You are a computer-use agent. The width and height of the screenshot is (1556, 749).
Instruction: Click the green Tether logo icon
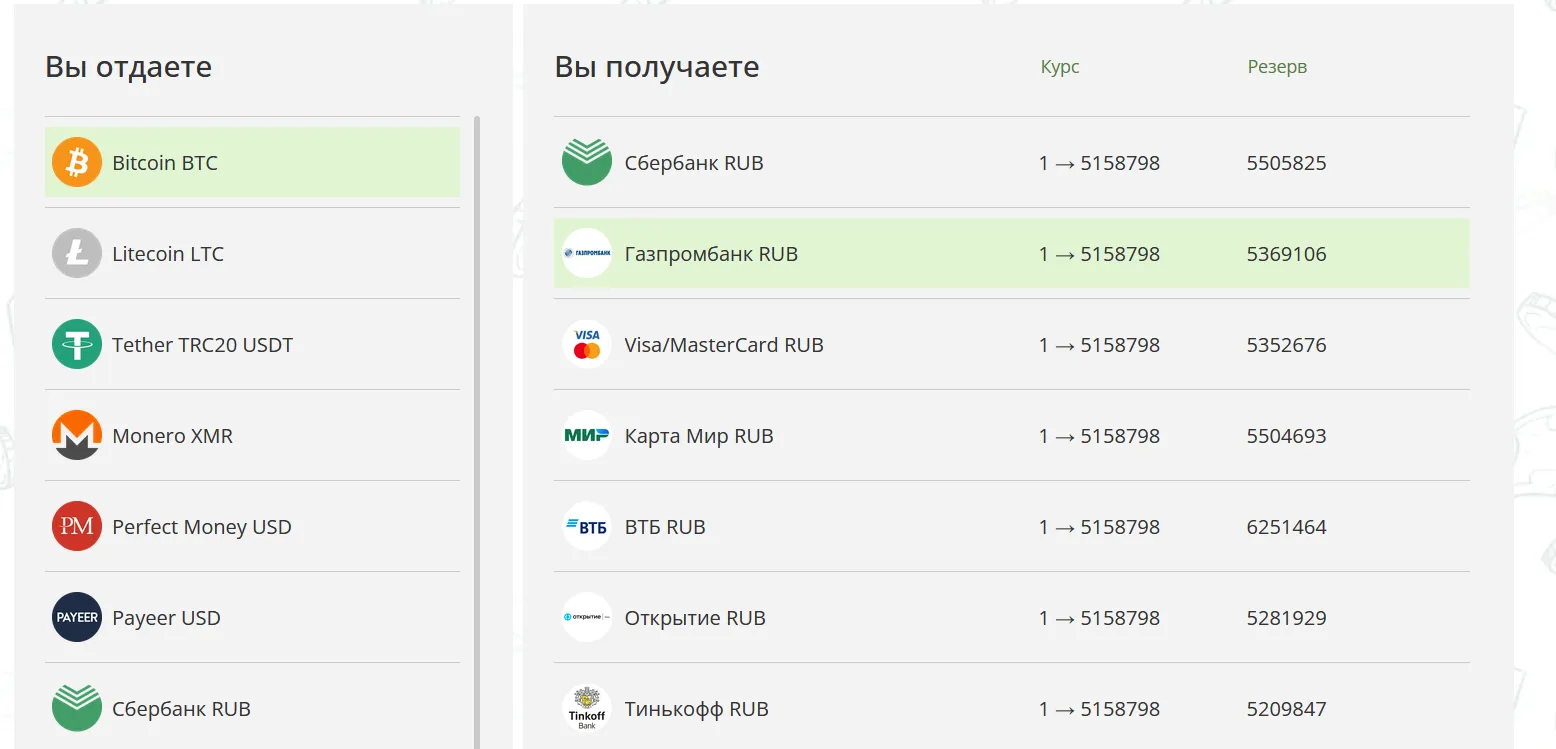tap(77, 344)
